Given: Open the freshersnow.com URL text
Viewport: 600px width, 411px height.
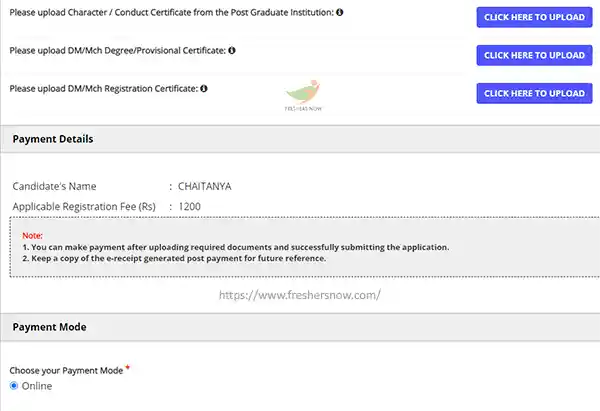Looking at the screenshot, I should [300, 295].
